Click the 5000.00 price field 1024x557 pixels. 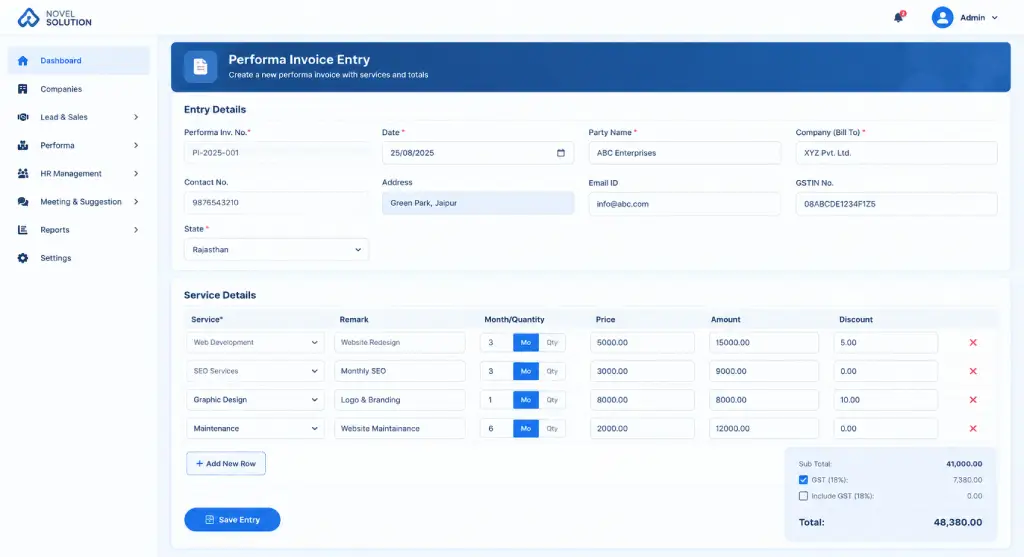point(642,342)
